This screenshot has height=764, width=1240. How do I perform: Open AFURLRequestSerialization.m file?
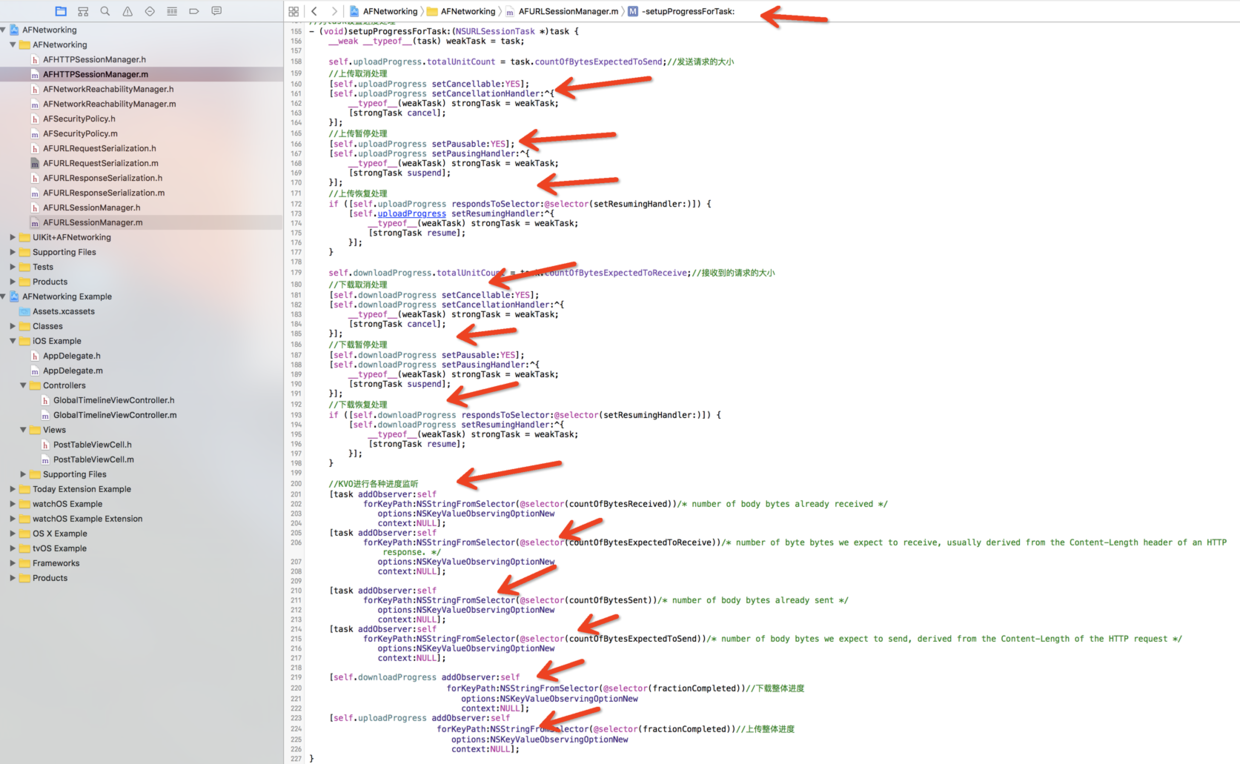pos(141,163)
